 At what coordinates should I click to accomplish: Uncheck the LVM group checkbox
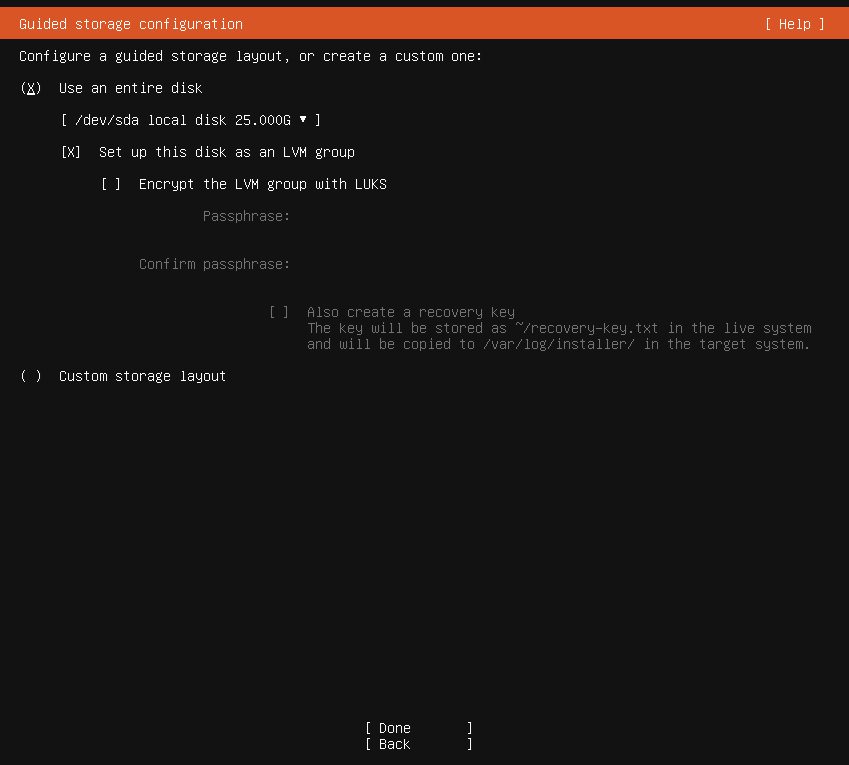pos(71,152)
